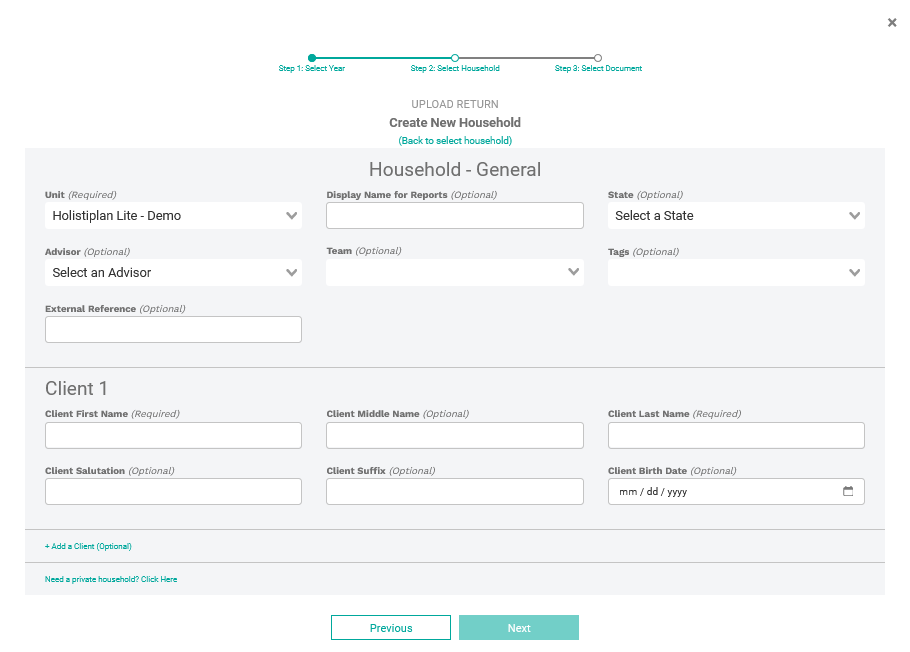Expand the Team dropdown

click(454, 272)
